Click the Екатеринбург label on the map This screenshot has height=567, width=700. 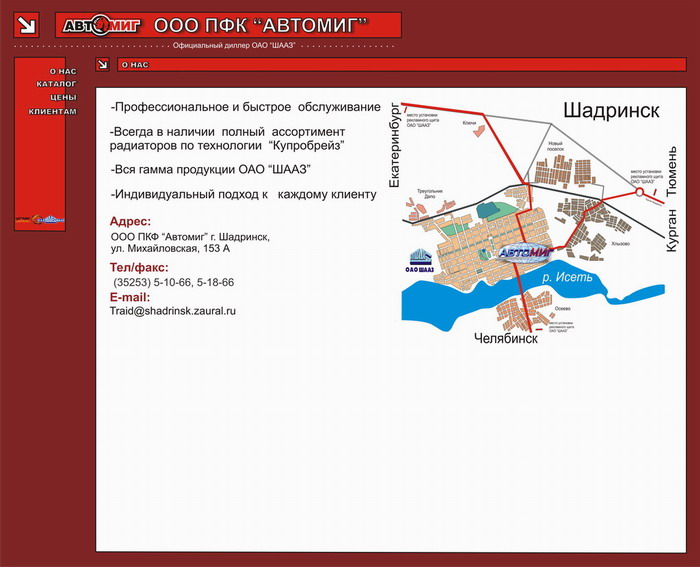(x=395, y=146)
